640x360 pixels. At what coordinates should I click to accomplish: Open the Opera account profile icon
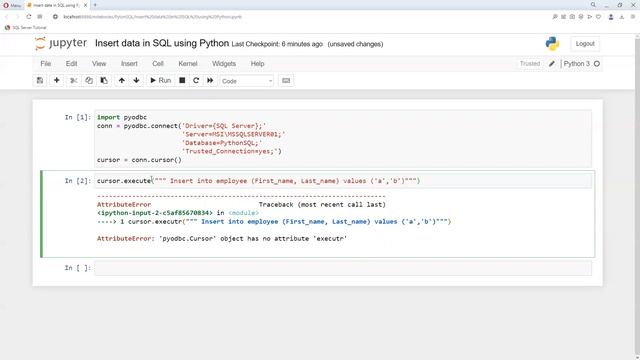click(611, 17)
